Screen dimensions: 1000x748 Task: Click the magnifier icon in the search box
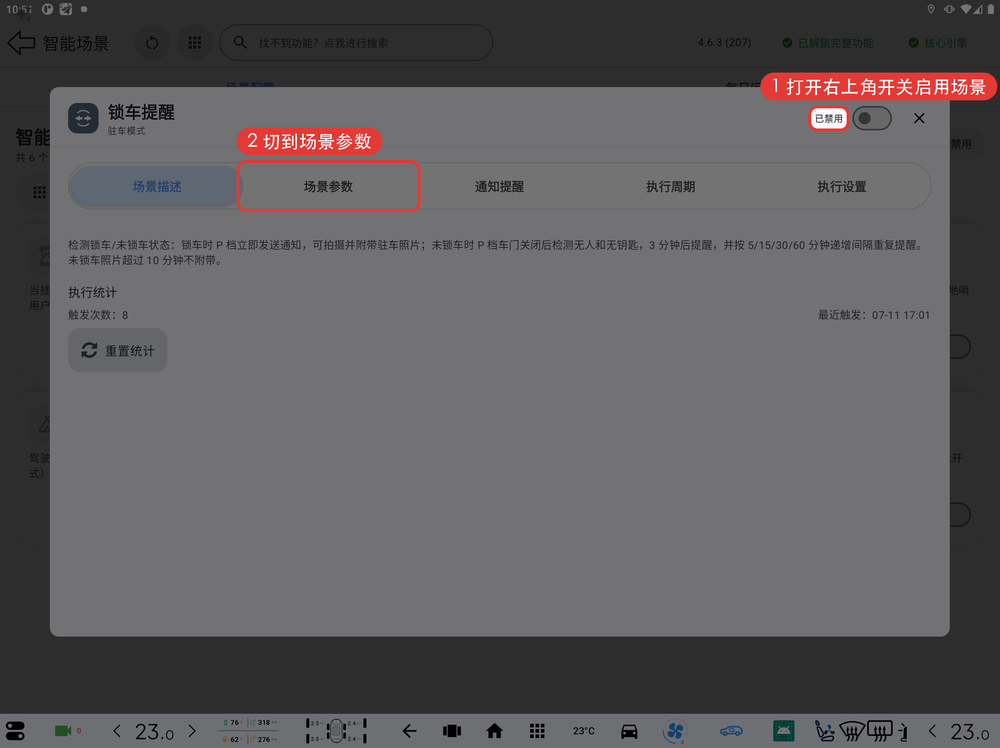pos(240,43)
